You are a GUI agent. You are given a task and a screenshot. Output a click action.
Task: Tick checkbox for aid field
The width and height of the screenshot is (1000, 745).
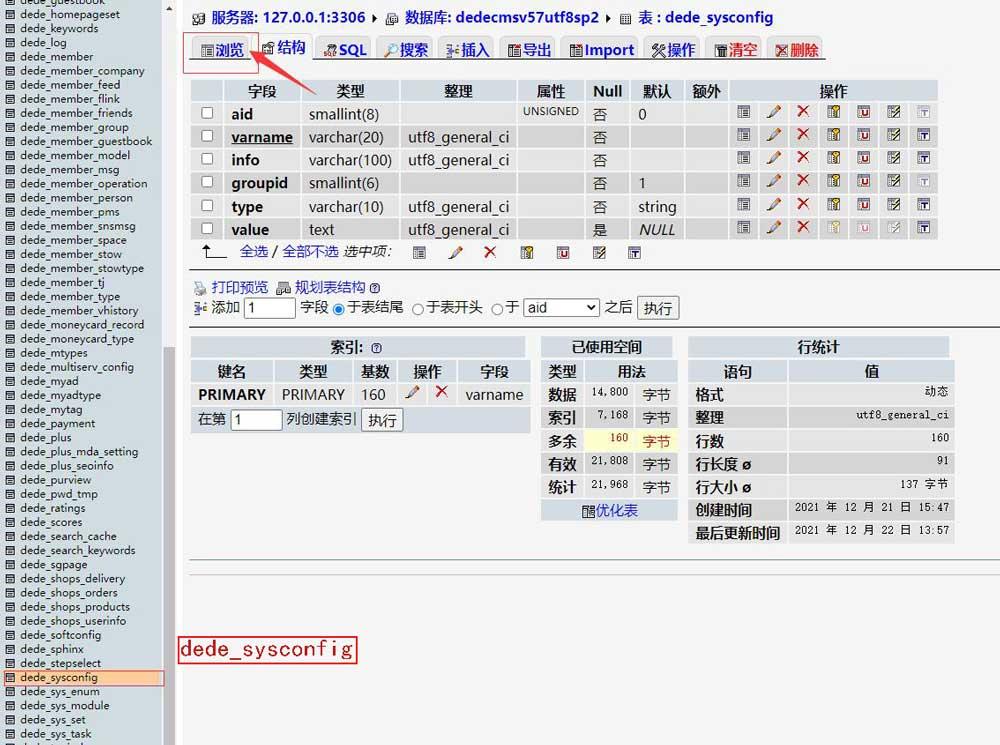207,112
